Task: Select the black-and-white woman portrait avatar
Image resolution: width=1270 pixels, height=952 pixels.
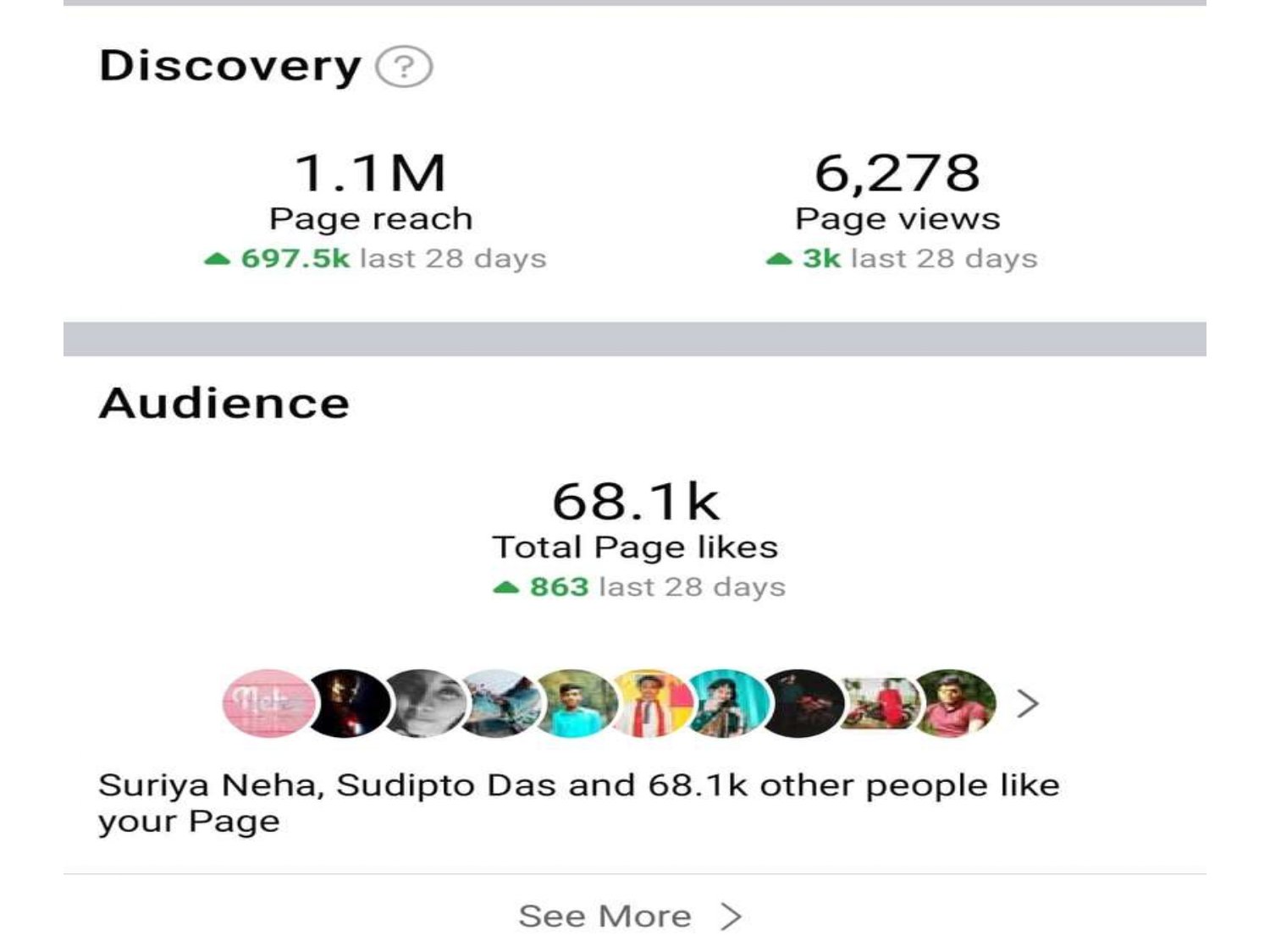Action: pos(425,703)
